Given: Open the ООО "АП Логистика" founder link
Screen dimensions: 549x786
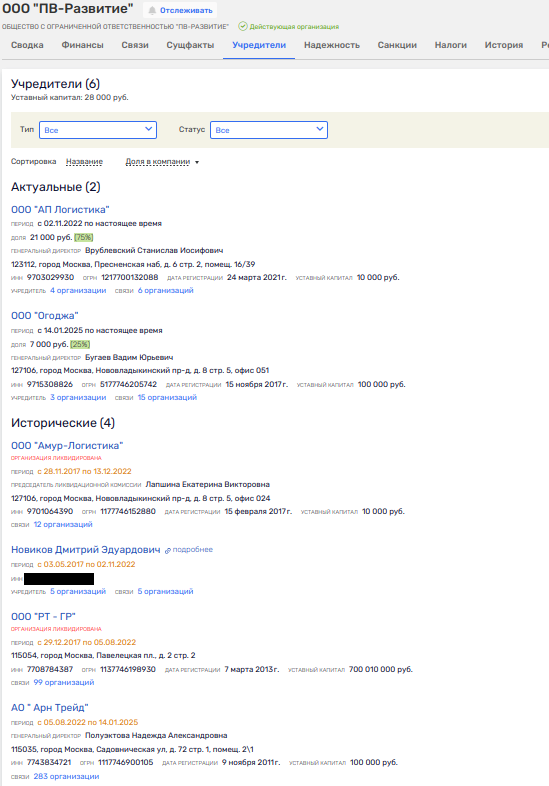Looking at the screenshot, I should [60, 210].
